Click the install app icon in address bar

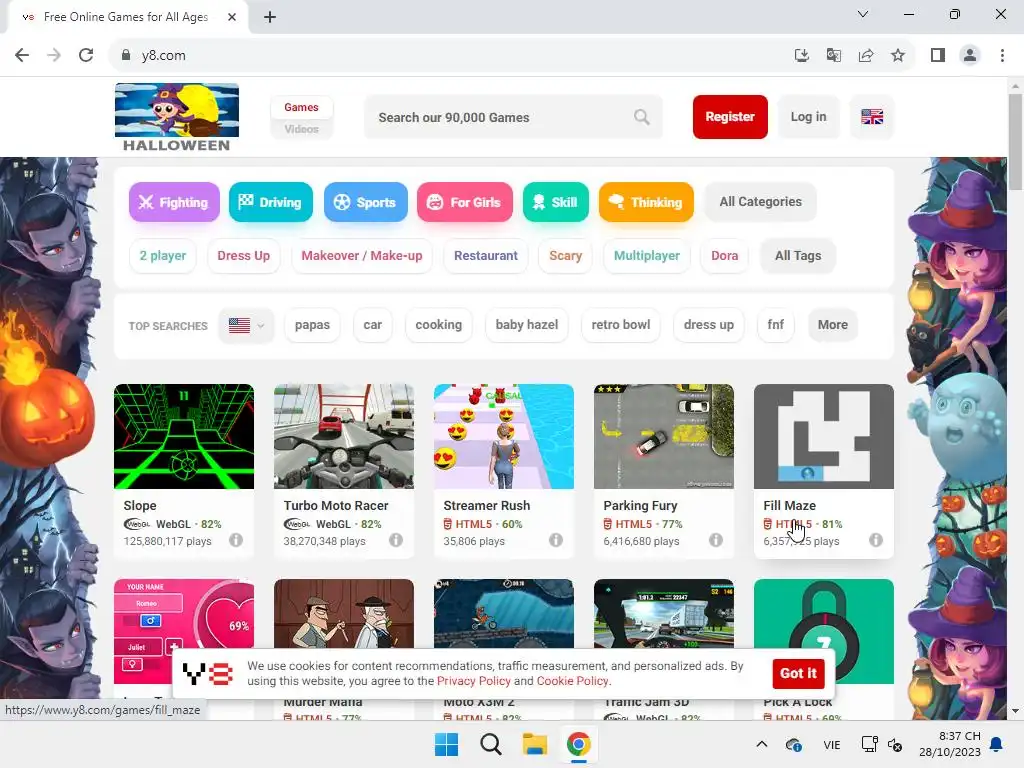point(801,56)
